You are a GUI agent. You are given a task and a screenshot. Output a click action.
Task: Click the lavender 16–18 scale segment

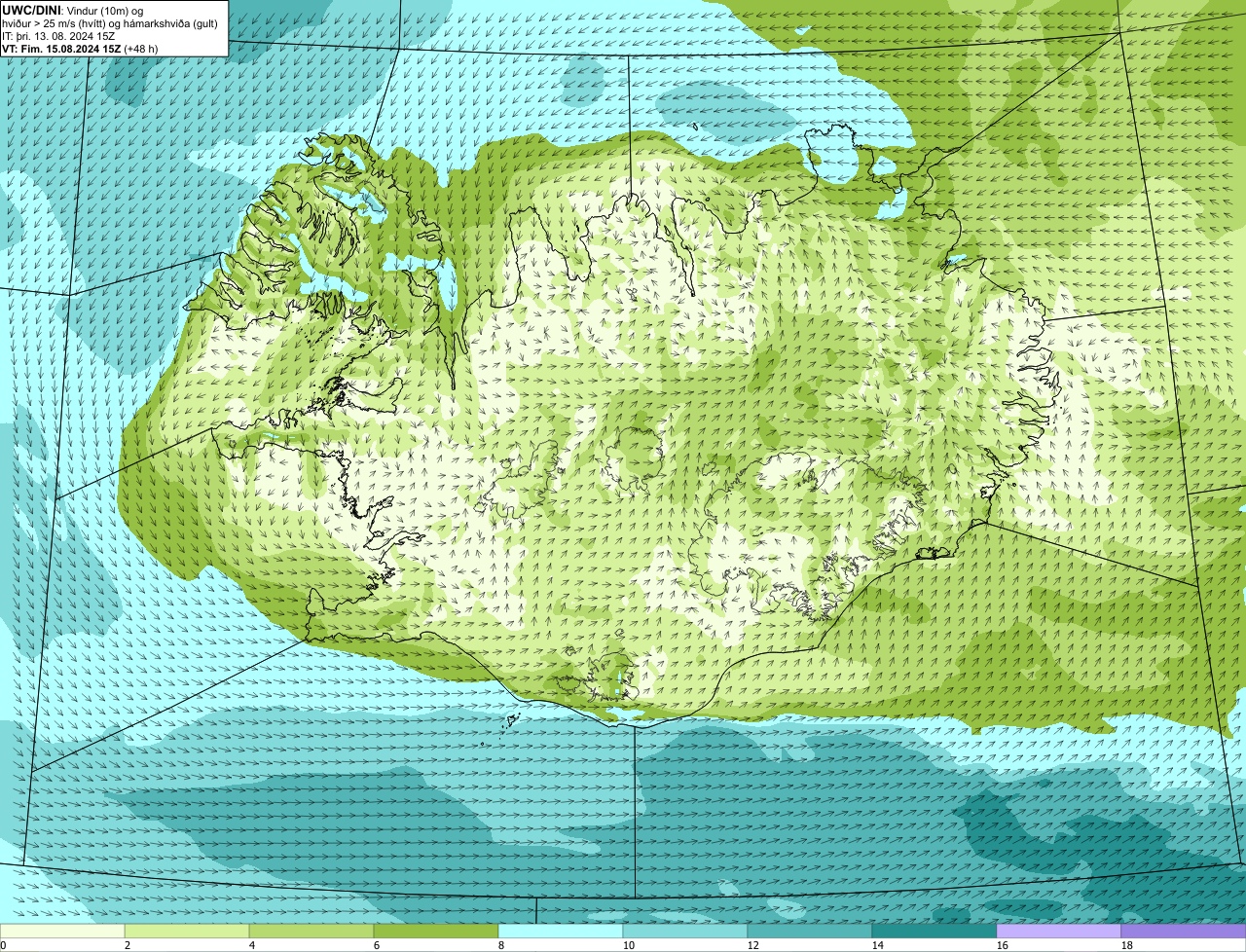point(1059,932)
